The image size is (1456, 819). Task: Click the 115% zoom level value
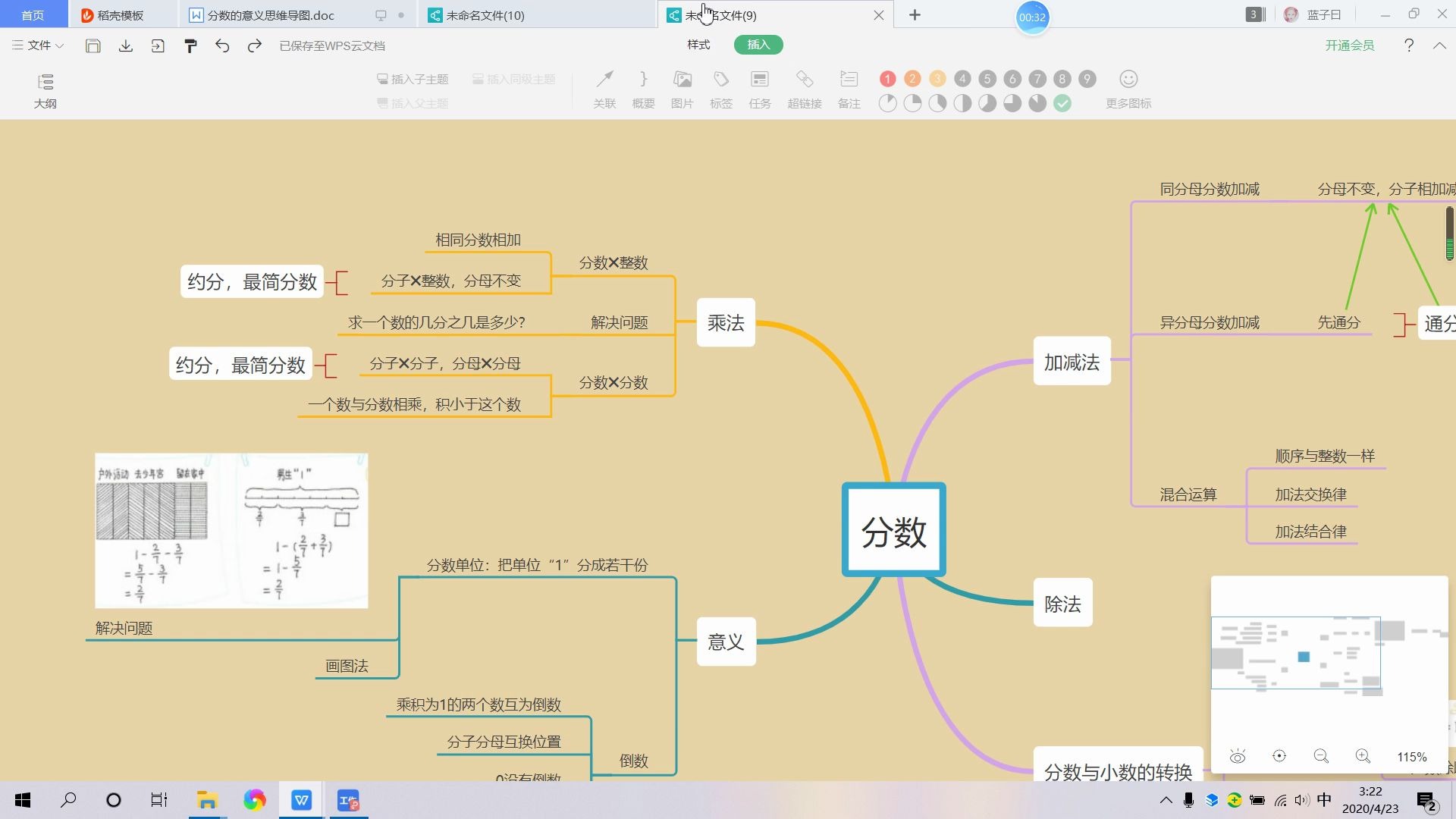tap(1411, 757)
